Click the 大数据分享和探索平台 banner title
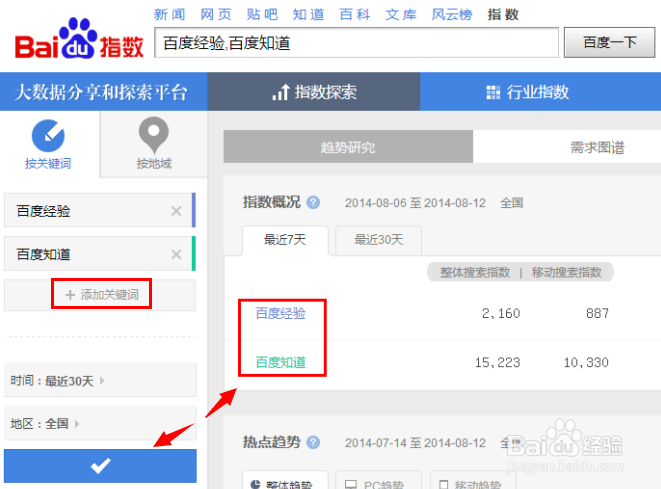Screen dimensions: 661x489 100,92
